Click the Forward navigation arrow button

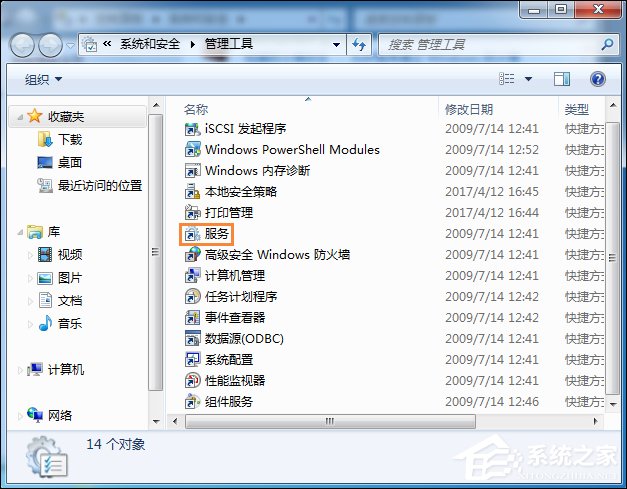tap(50, 45)
